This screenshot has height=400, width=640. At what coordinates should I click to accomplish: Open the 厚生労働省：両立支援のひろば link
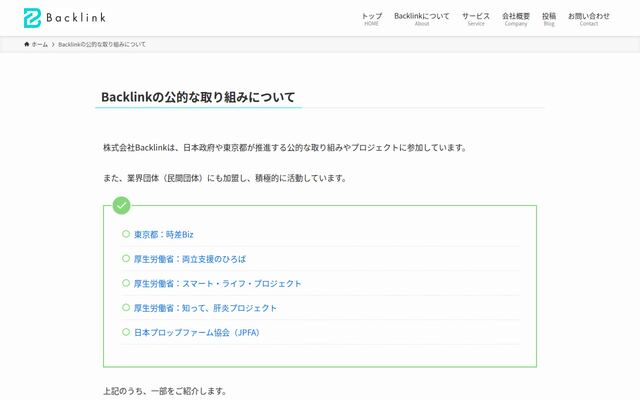click(190, 259)
